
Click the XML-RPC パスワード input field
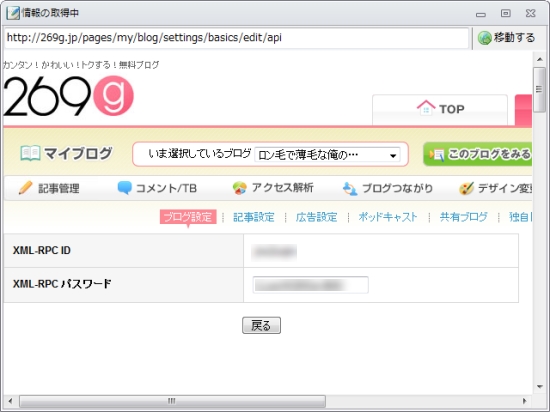310,285
